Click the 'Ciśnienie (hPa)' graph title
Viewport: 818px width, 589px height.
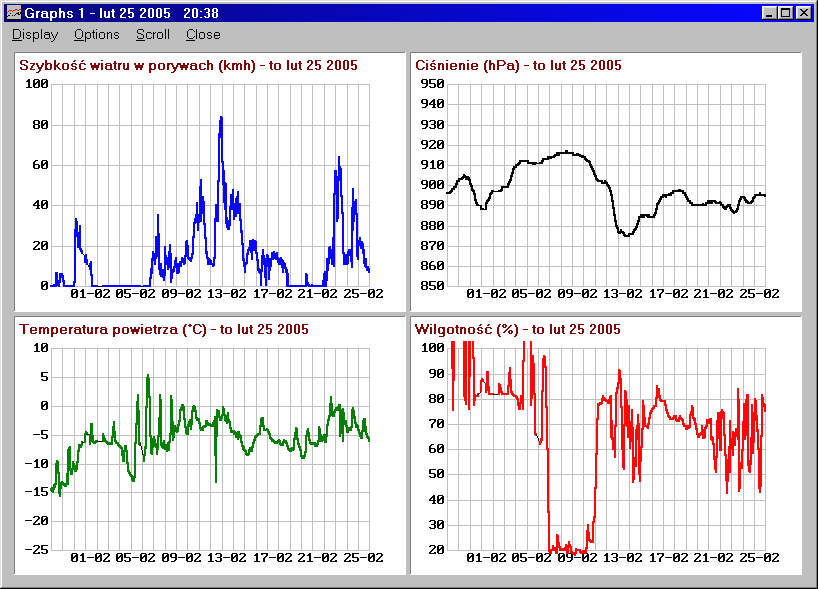pyautogui.click(x=517, y=65)
